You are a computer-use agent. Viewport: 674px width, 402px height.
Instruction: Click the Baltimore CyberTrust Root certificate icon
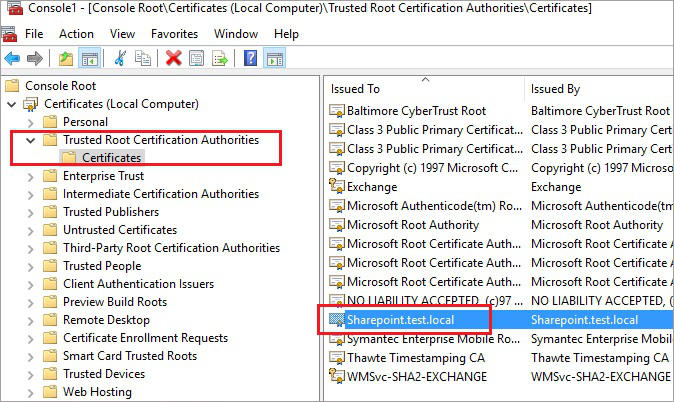click(337, 111)
